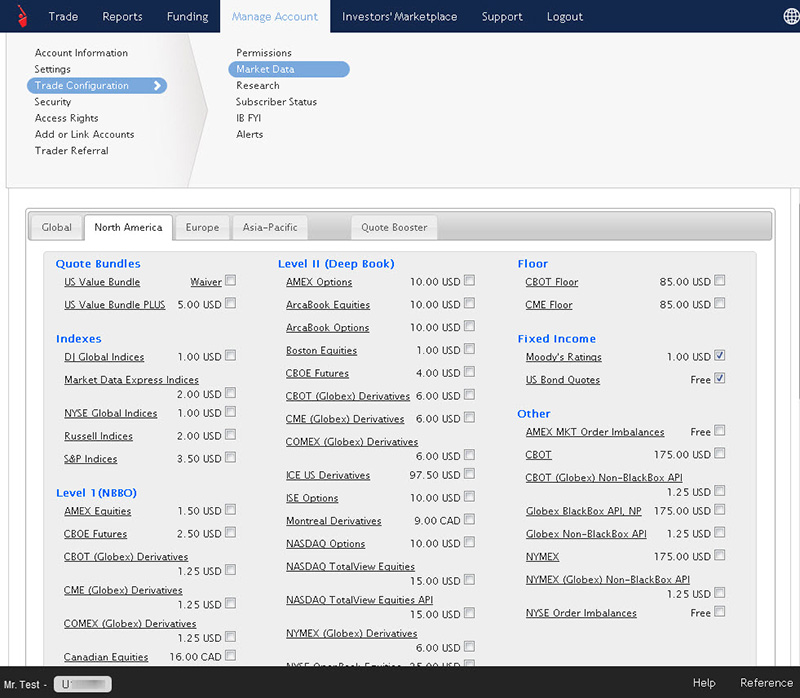
Task: Check NYSE Order Imbalances checkbox
Action: coord(719,611)
